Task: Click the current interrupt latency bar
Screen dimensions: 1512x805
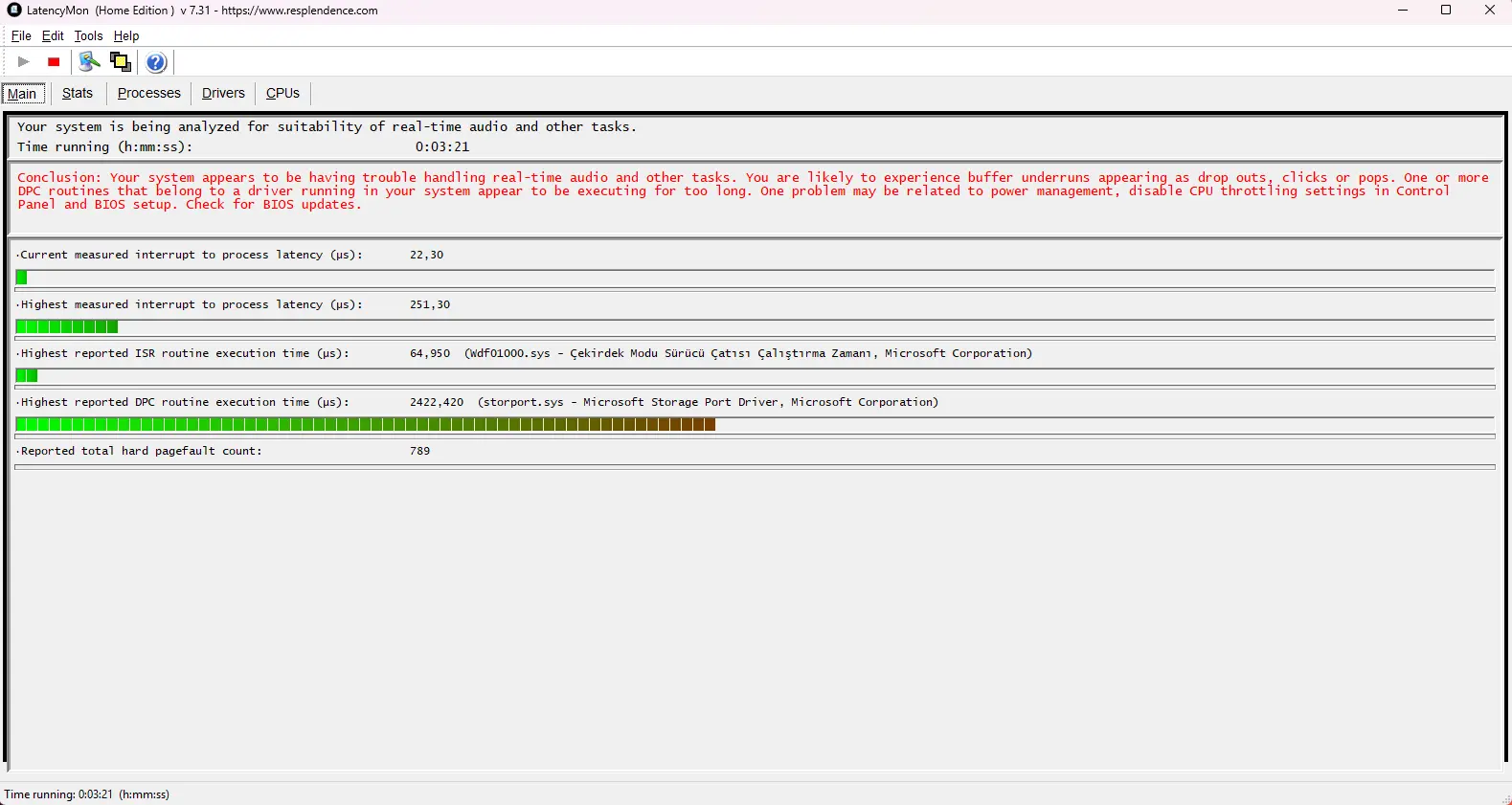Action: pyautogui.click(x=755, y=278)
